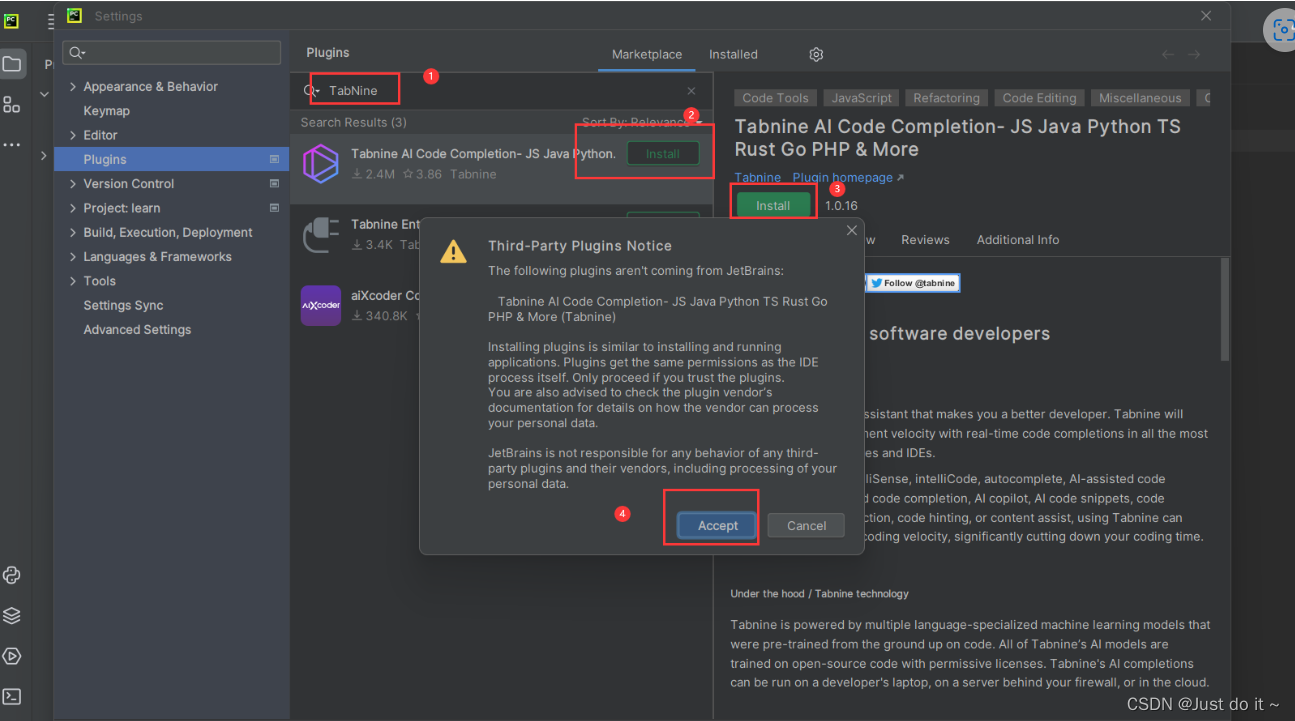The image size is (1295, 721).
Task: Click the Tabnine Enterprise plug icon
Action: pyautogui.click(x=321, y=235)
